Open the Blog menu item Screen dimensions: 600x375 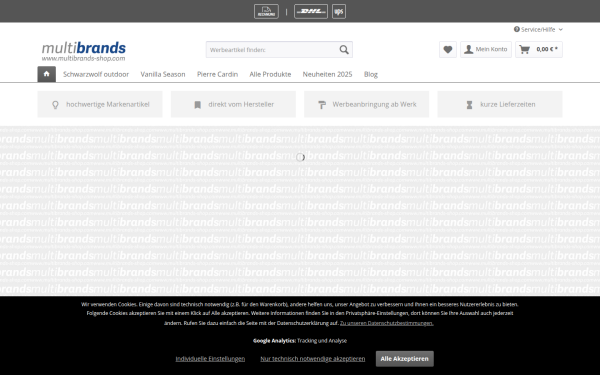coord(370,74)
